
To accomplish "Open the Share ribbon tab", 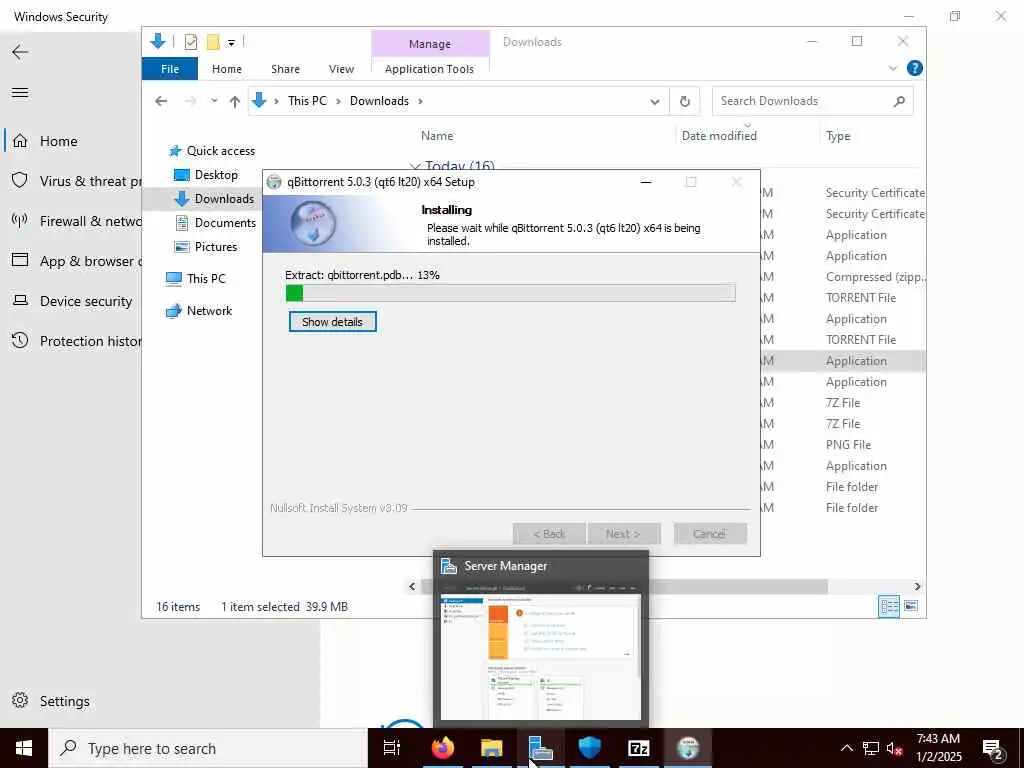I will 285,69.
